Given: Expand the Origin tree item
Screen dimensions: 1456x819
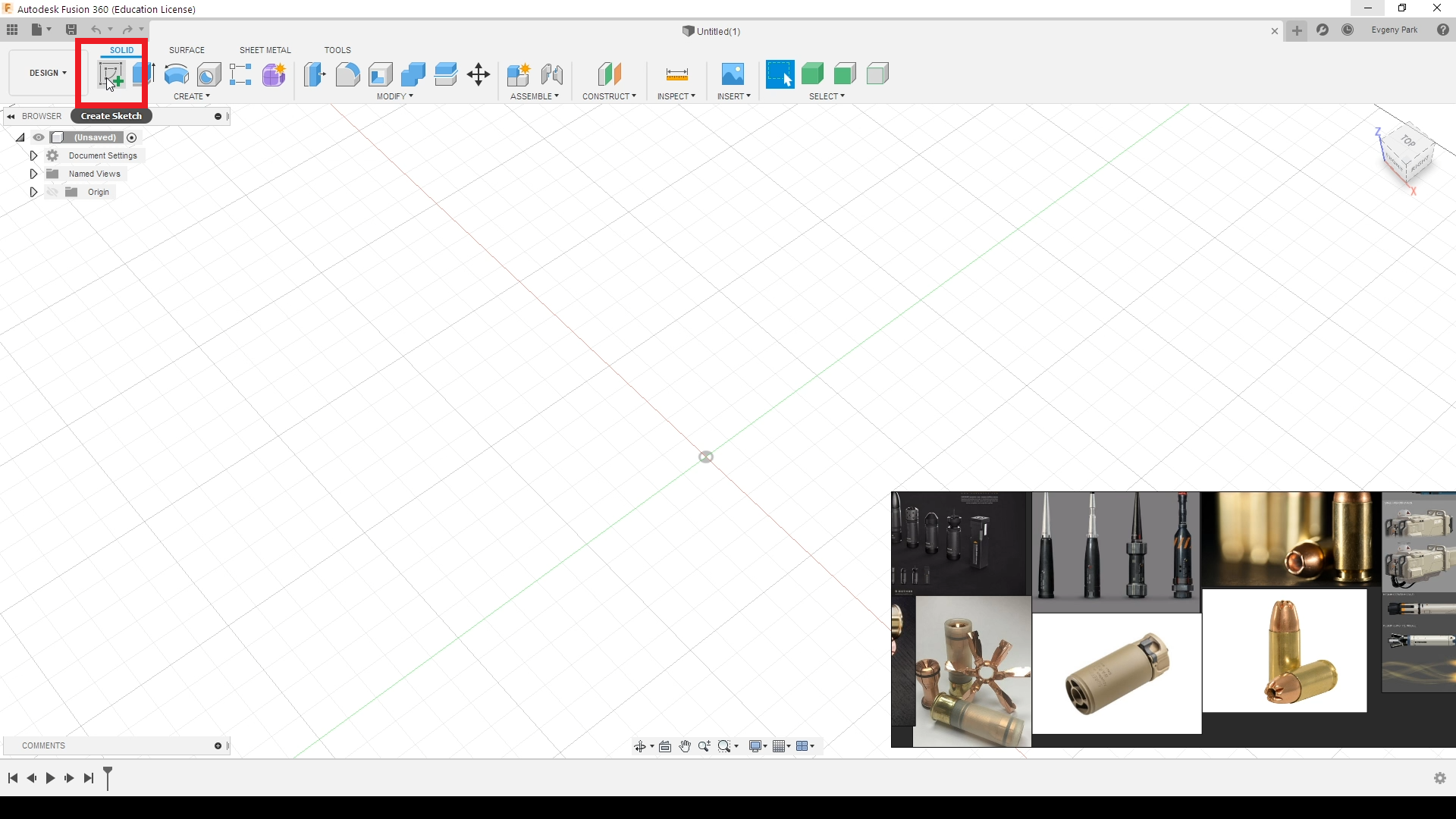Looking at the screenshot, I should click(33, 192).
